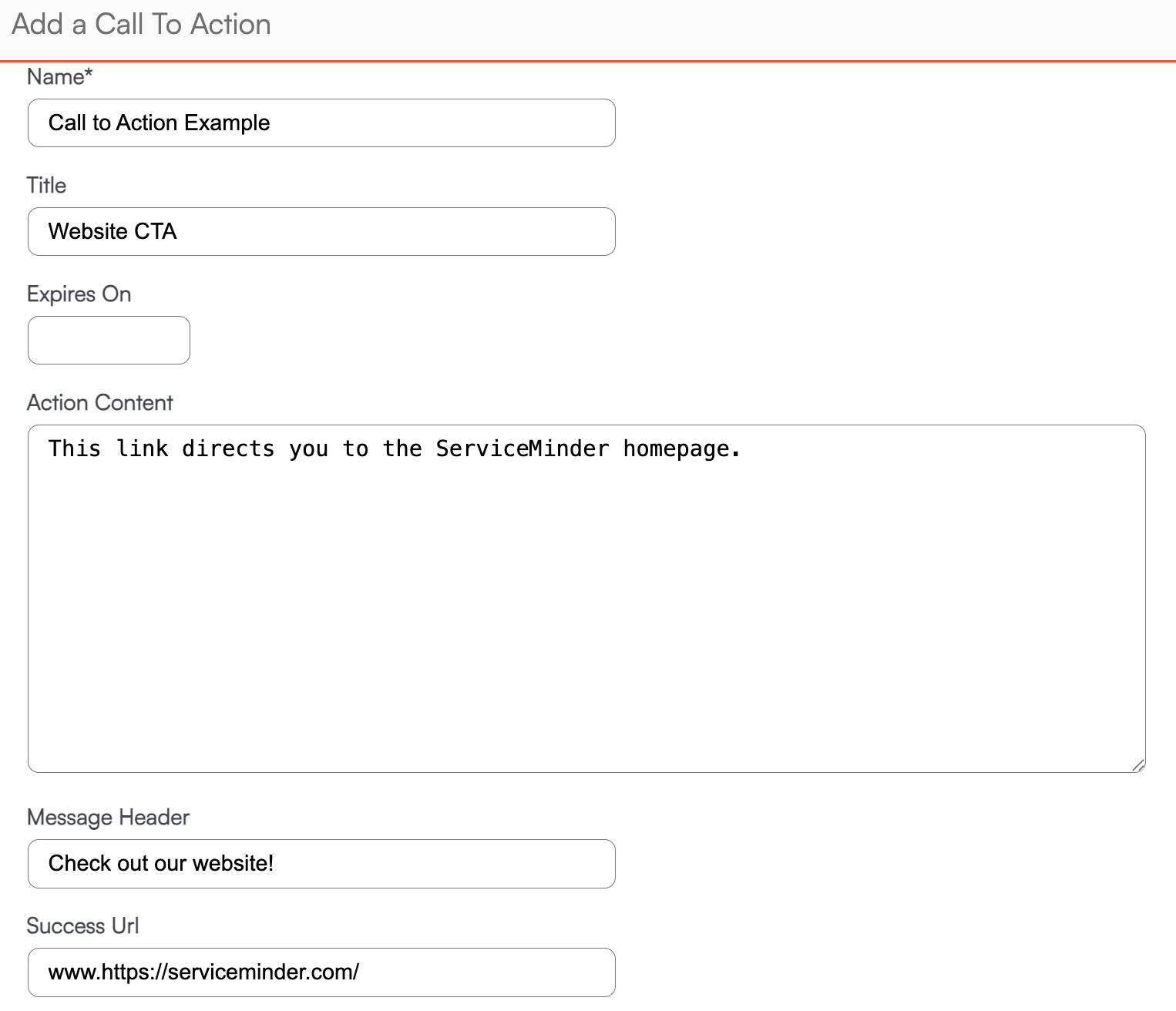Click the empty Expires On date field
This screenshot has height=1011, width=1176.
point(109,341)
